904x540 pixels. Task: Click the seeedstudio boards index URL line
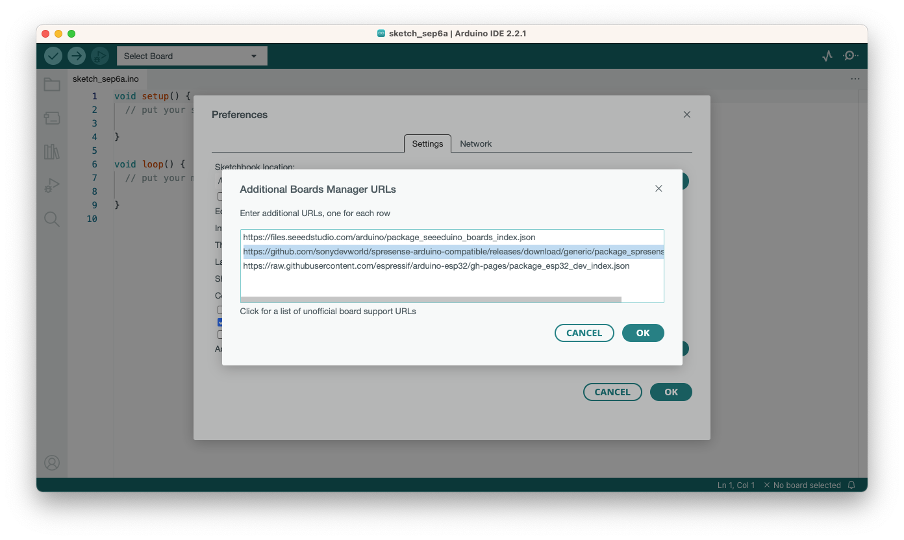pyautogui.click(x=389, y=237)
